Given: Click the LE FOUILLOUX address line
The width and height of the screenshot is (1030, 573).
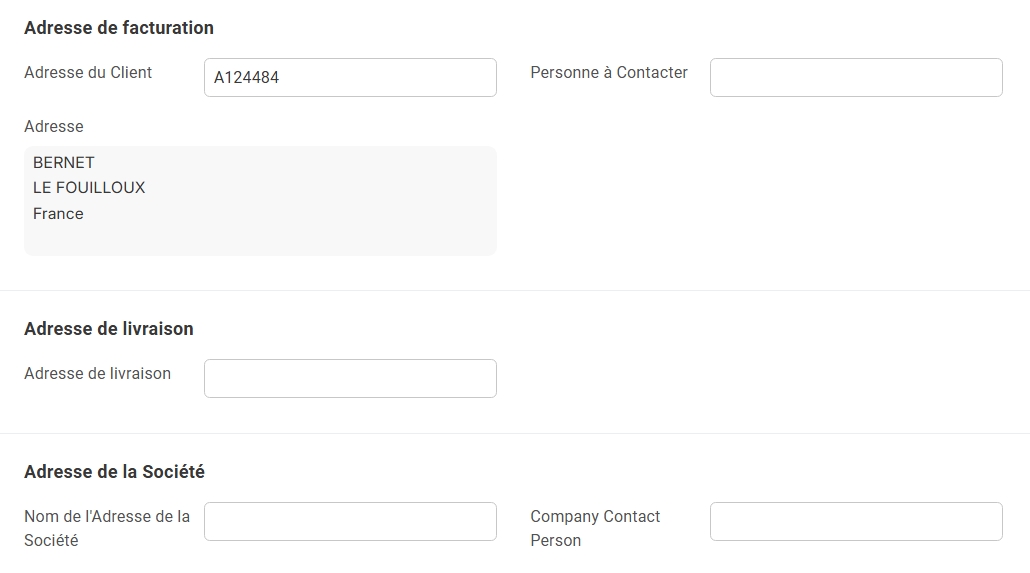Looking at the screenshot, I should [89, 188].
